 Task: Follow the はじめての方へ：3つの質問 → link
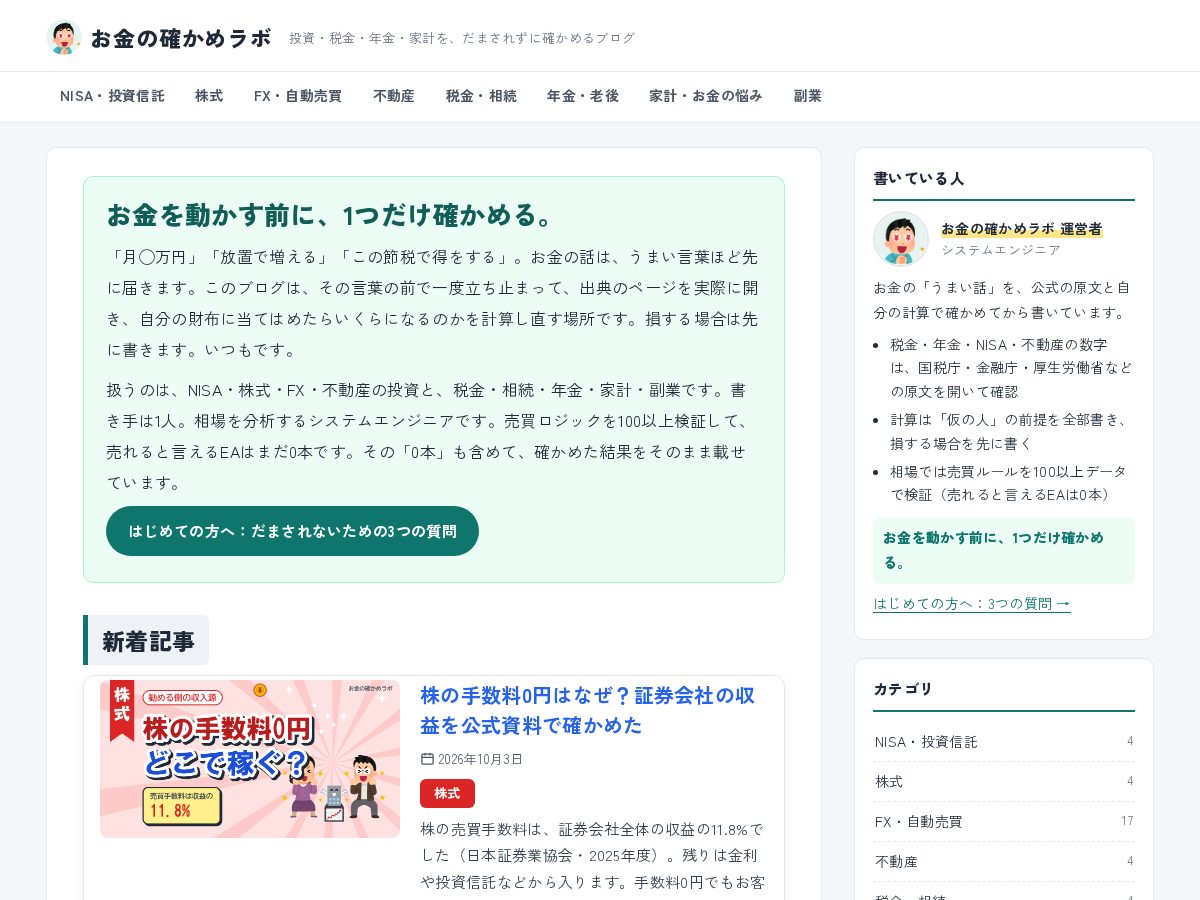pos(972,603)
